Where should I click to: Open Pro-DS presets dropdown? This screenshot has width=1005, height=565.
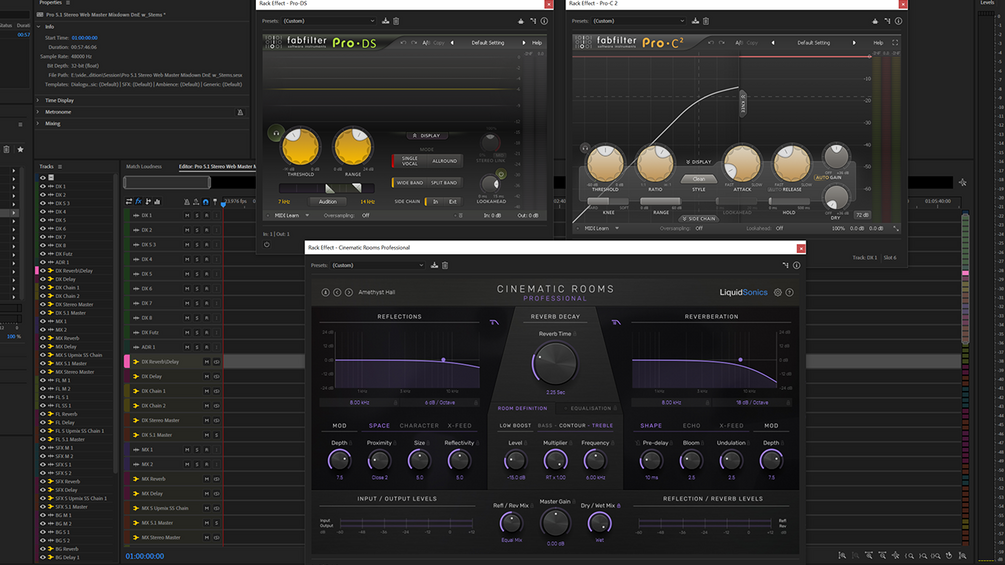click(x=329, y=21)
